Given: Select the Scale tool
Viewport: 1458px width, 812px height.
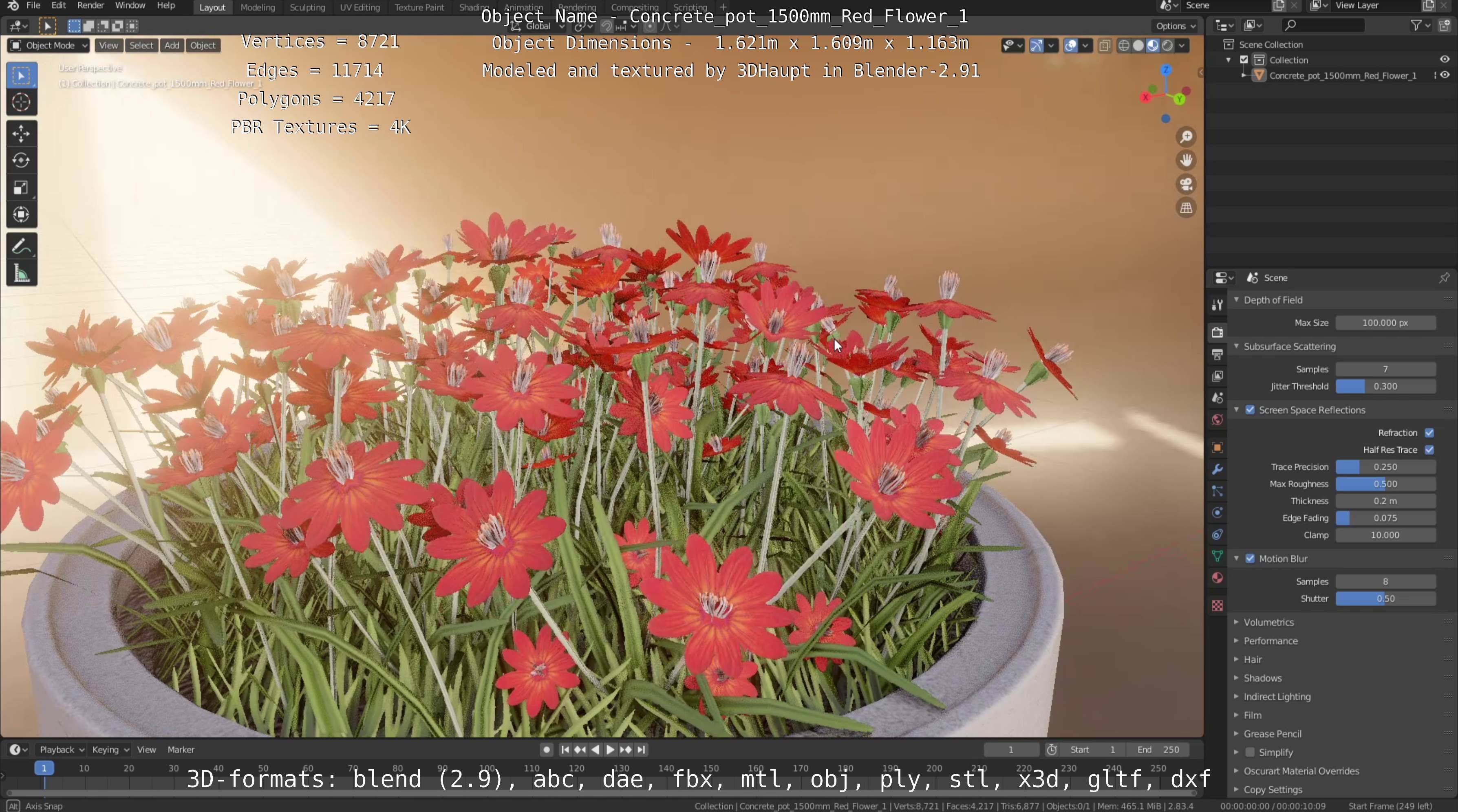Looking at the screenshot, I should coord(22,188).
